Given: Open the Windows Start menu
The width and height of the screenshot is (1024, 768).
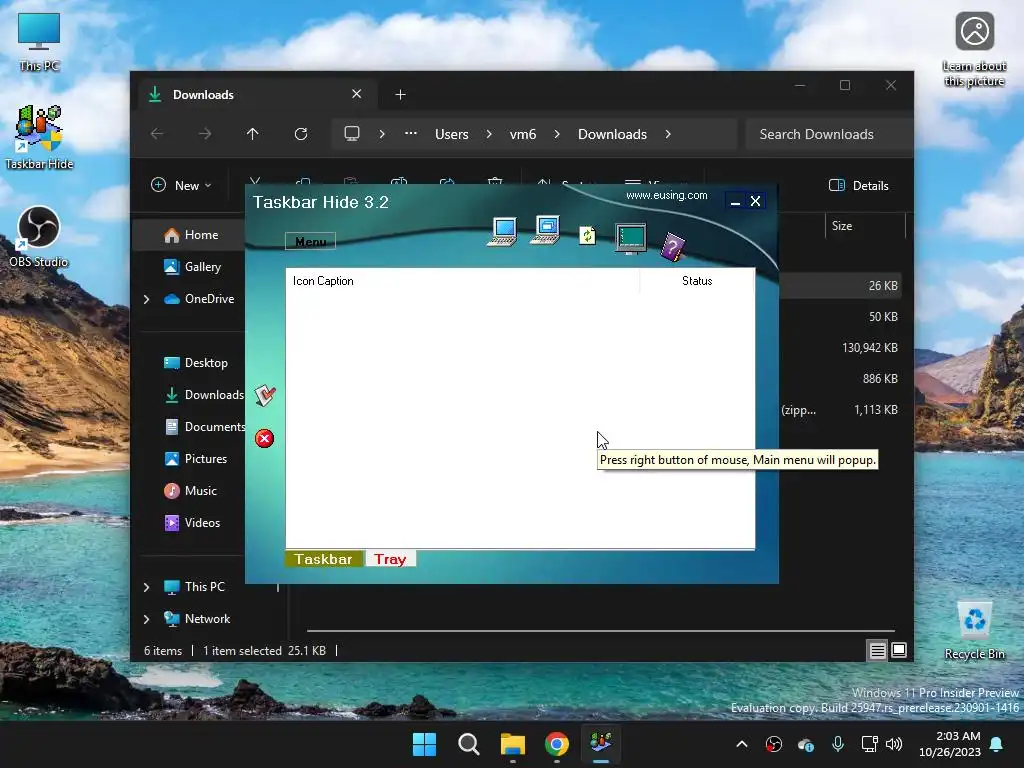Looking at the screenshot, I should (x=424, y=744).
